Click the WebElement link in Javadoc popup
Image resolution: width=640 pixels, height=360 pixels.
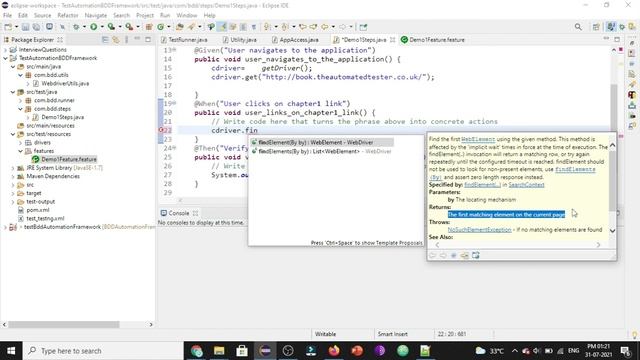point(478,139)
